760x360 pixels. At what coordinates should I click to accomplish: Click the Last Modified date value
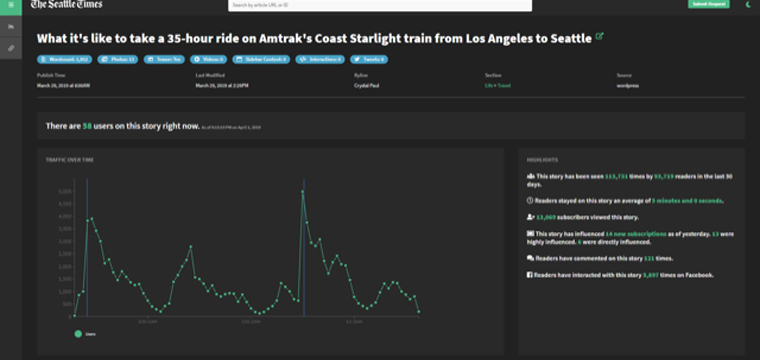(222, 86)
